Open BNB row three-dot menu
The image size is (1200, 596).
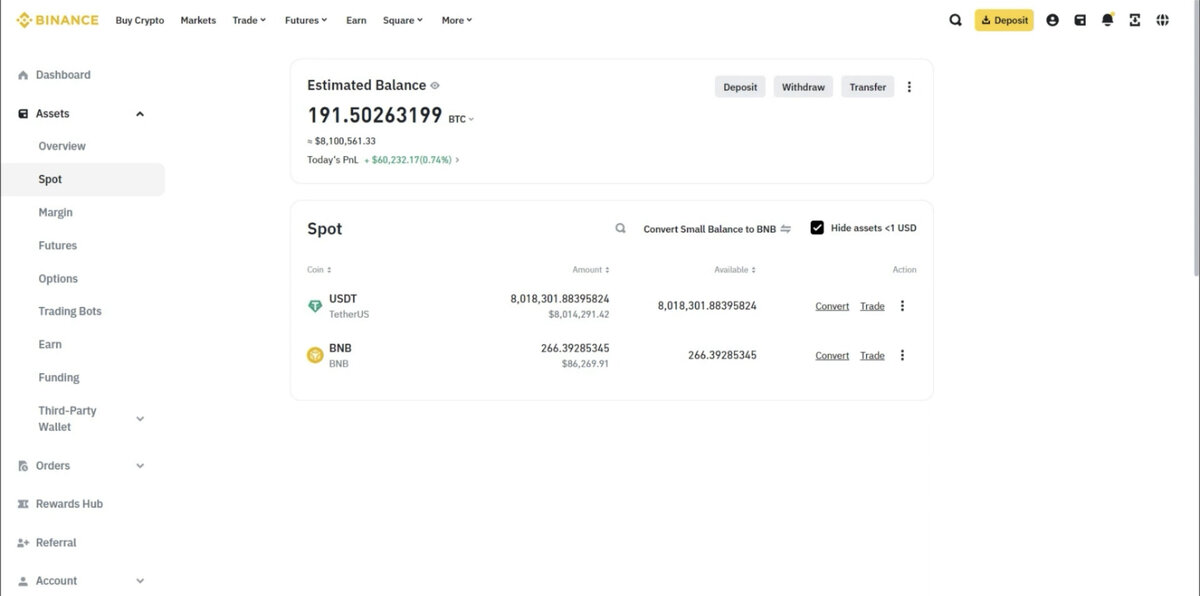coord(902,355)
